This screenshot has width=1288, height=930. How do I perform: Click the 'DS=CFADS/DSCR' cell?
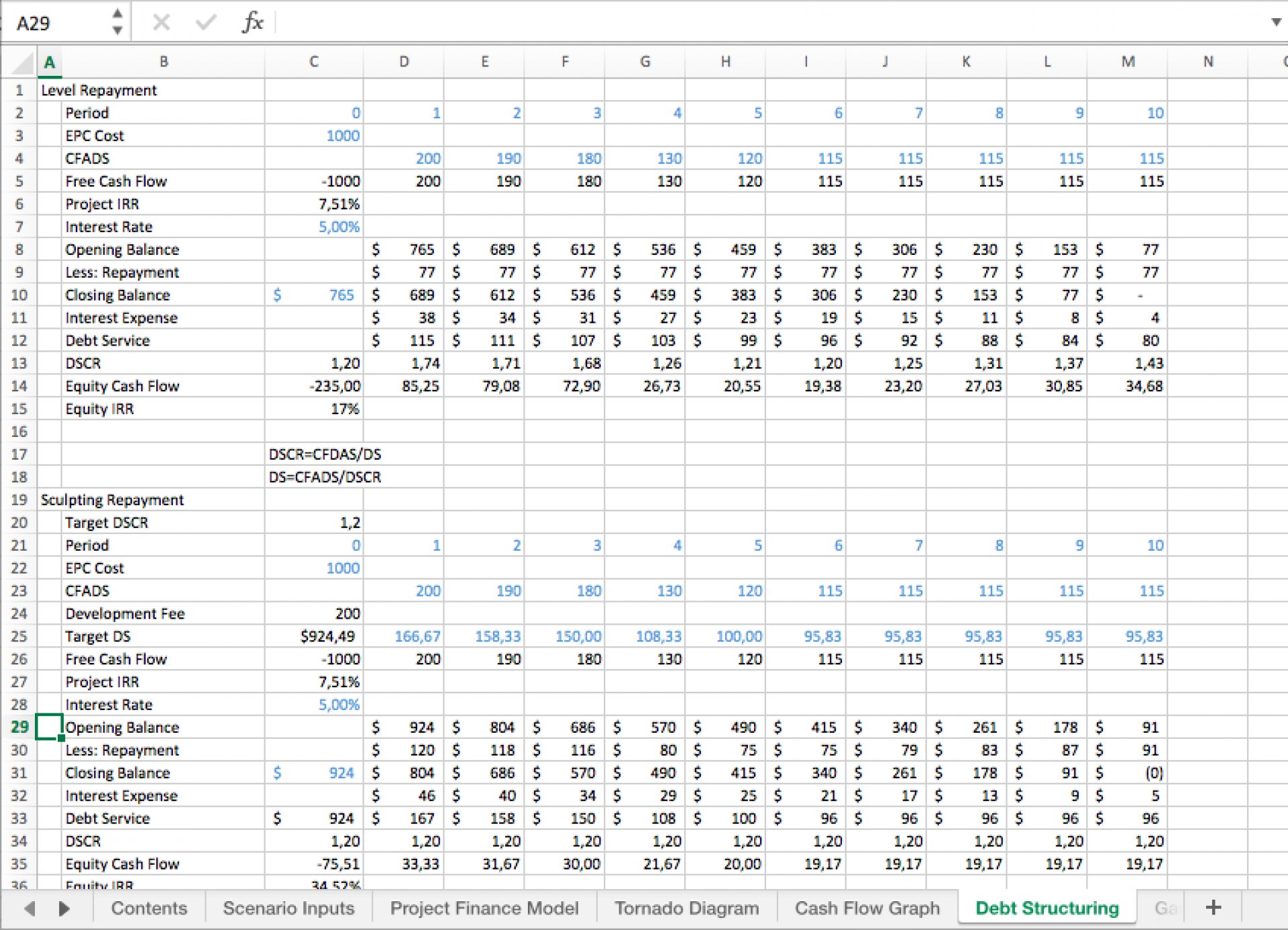click(x=325, y=477)
